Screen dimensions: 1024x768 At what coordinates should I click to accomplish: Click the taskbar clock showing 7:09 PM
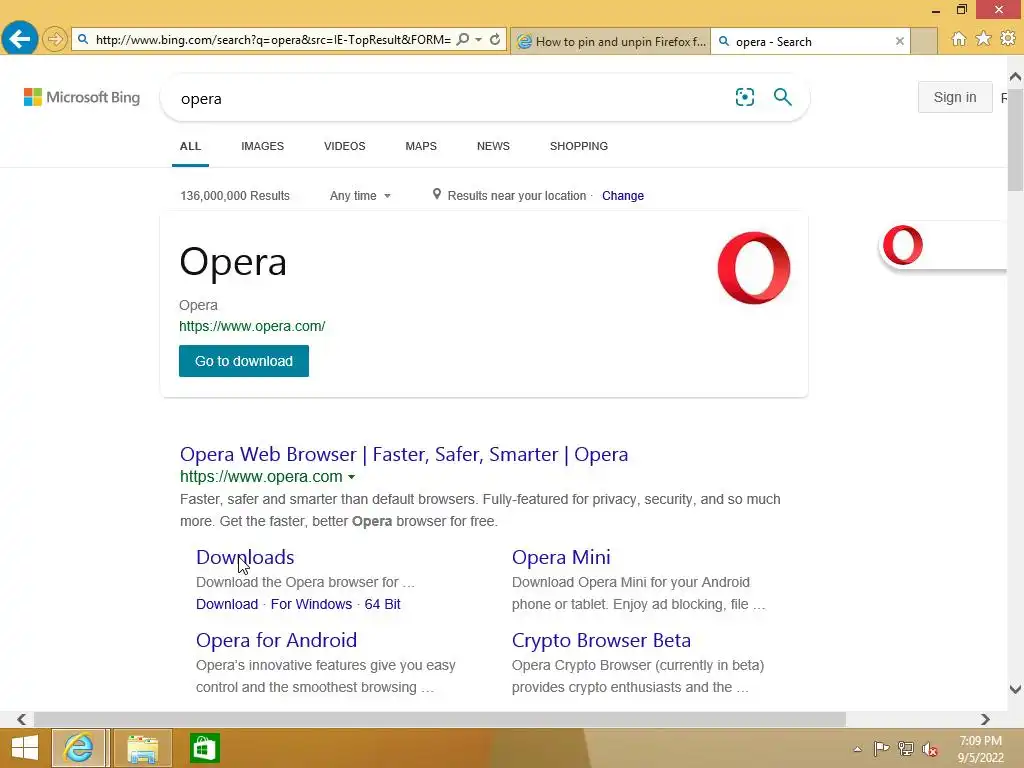980,749
